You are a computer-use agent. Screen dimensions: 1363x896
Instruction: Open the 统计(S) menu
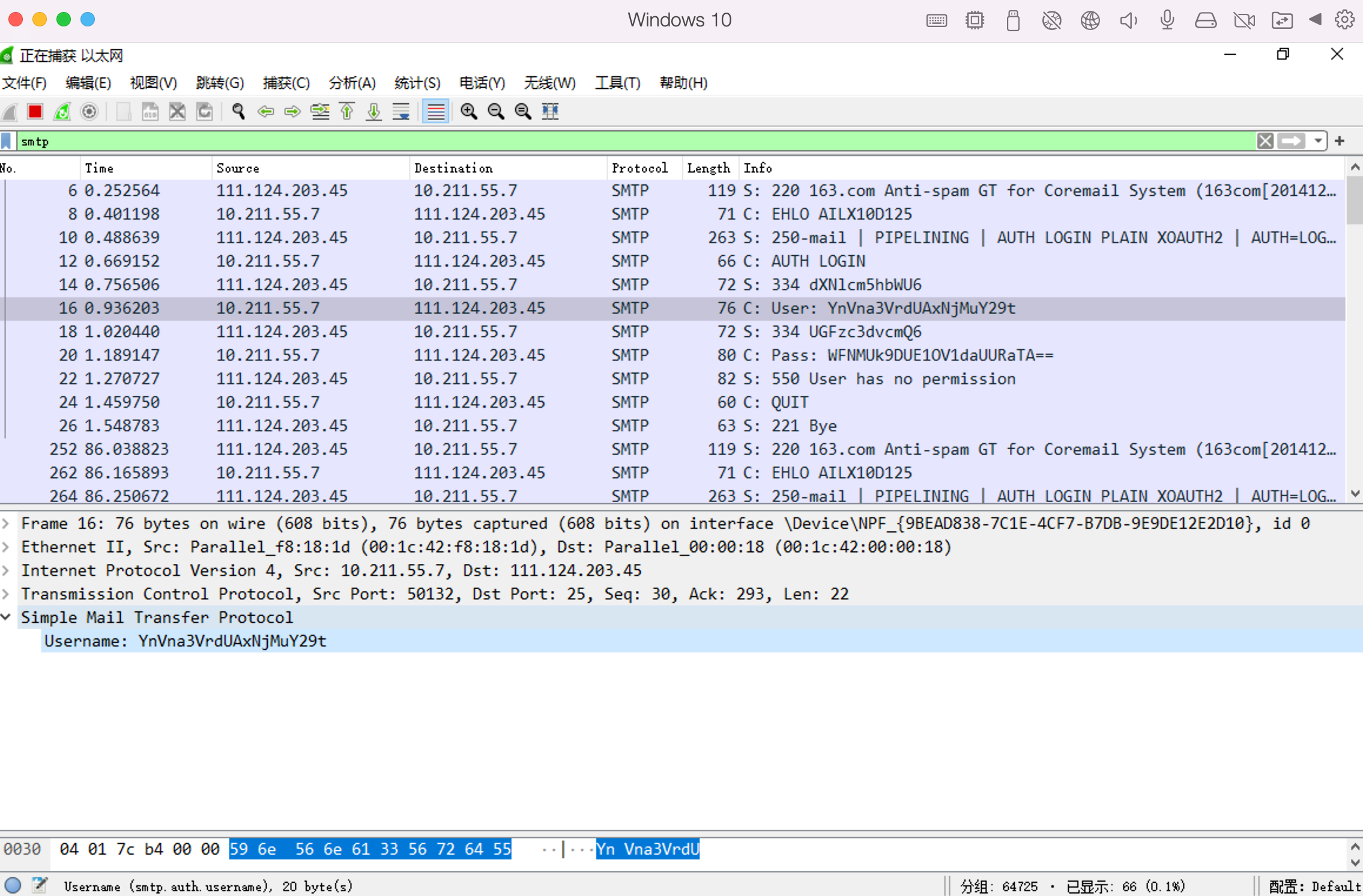click(x=417, y=83)
